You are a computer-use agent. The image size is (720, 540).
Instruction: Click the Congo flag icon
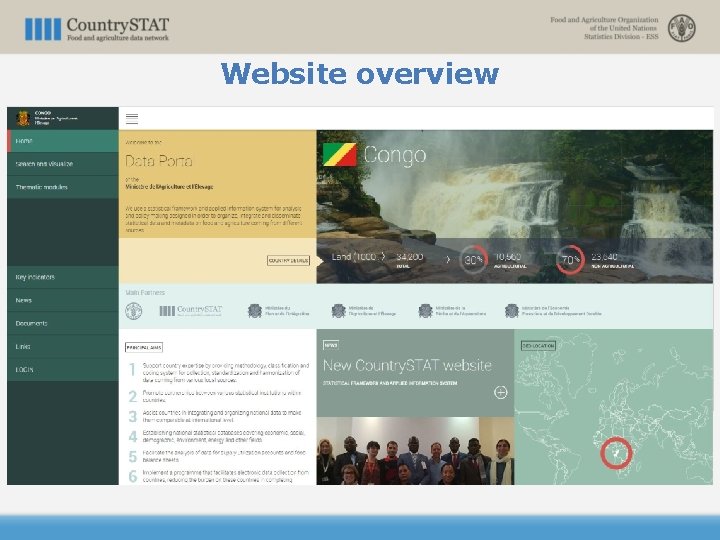[x=339, y=154]
